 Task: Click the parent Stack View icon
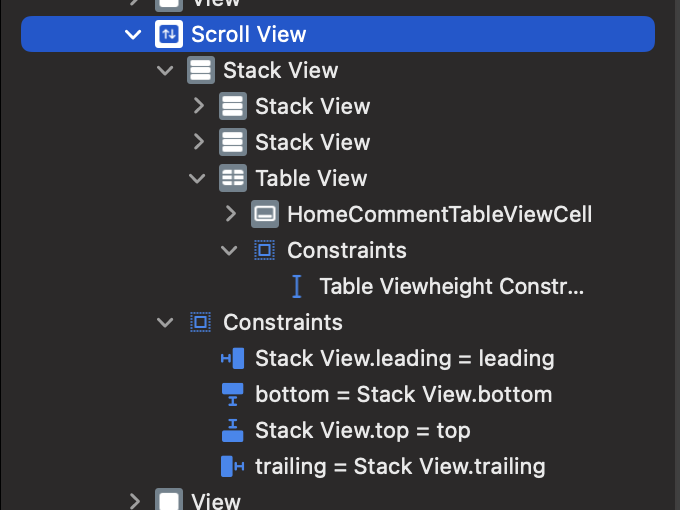[x=200, y=71]
